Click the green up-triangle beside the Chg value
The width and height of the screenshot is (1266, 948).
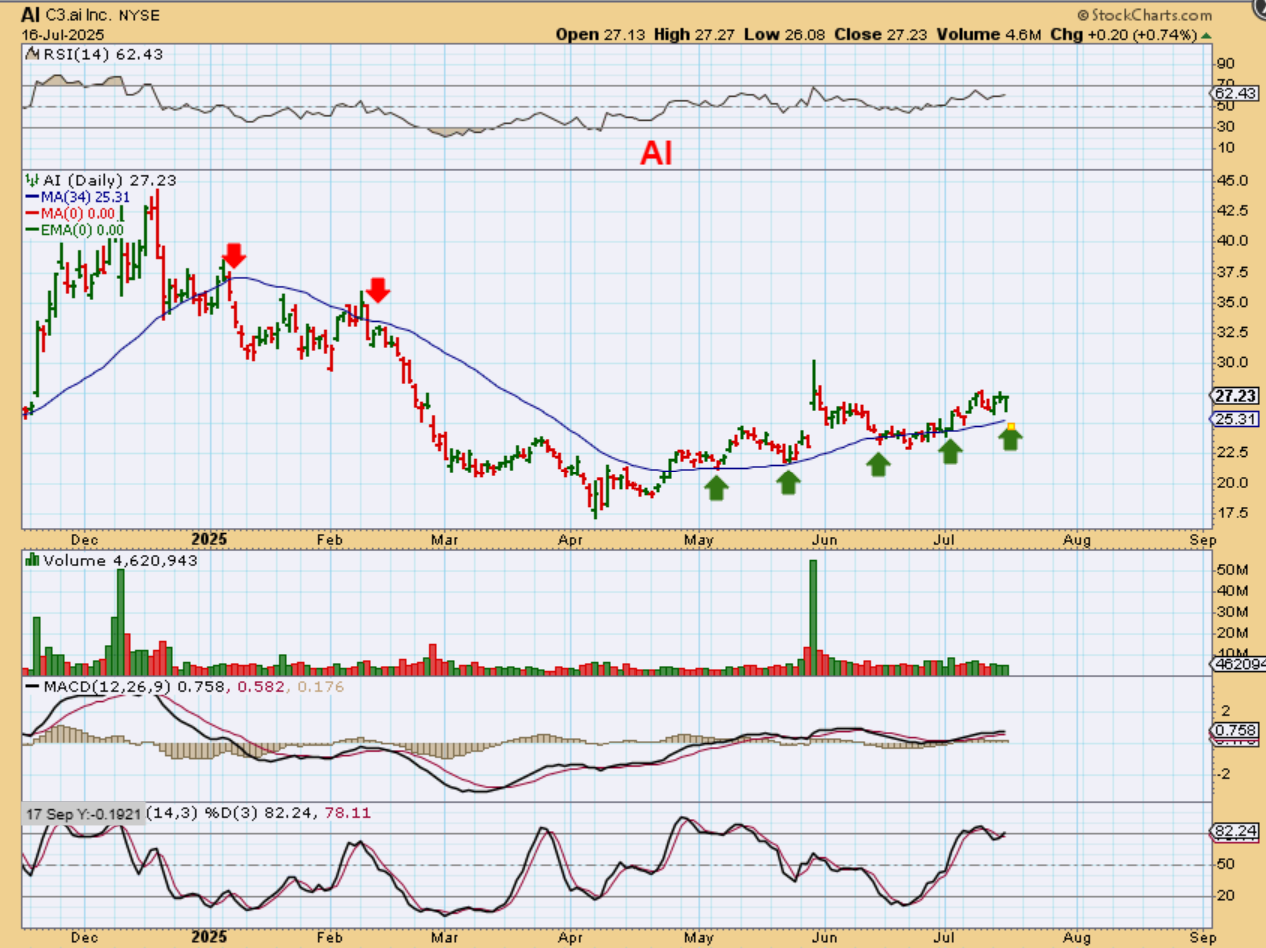point(1206,35)
